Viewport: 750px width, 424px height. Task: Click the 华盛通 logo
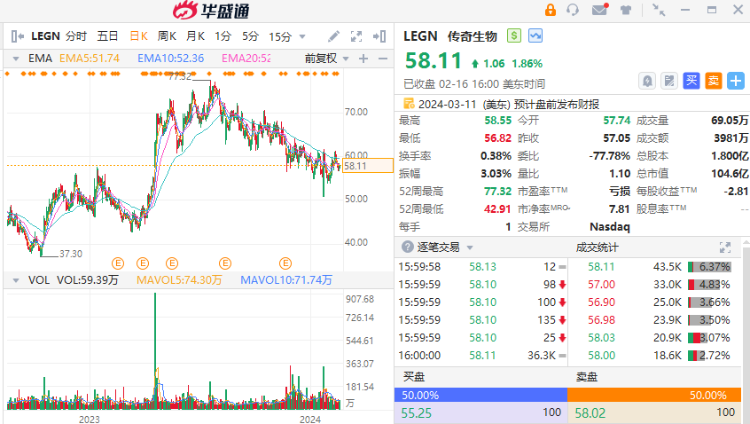211,10
